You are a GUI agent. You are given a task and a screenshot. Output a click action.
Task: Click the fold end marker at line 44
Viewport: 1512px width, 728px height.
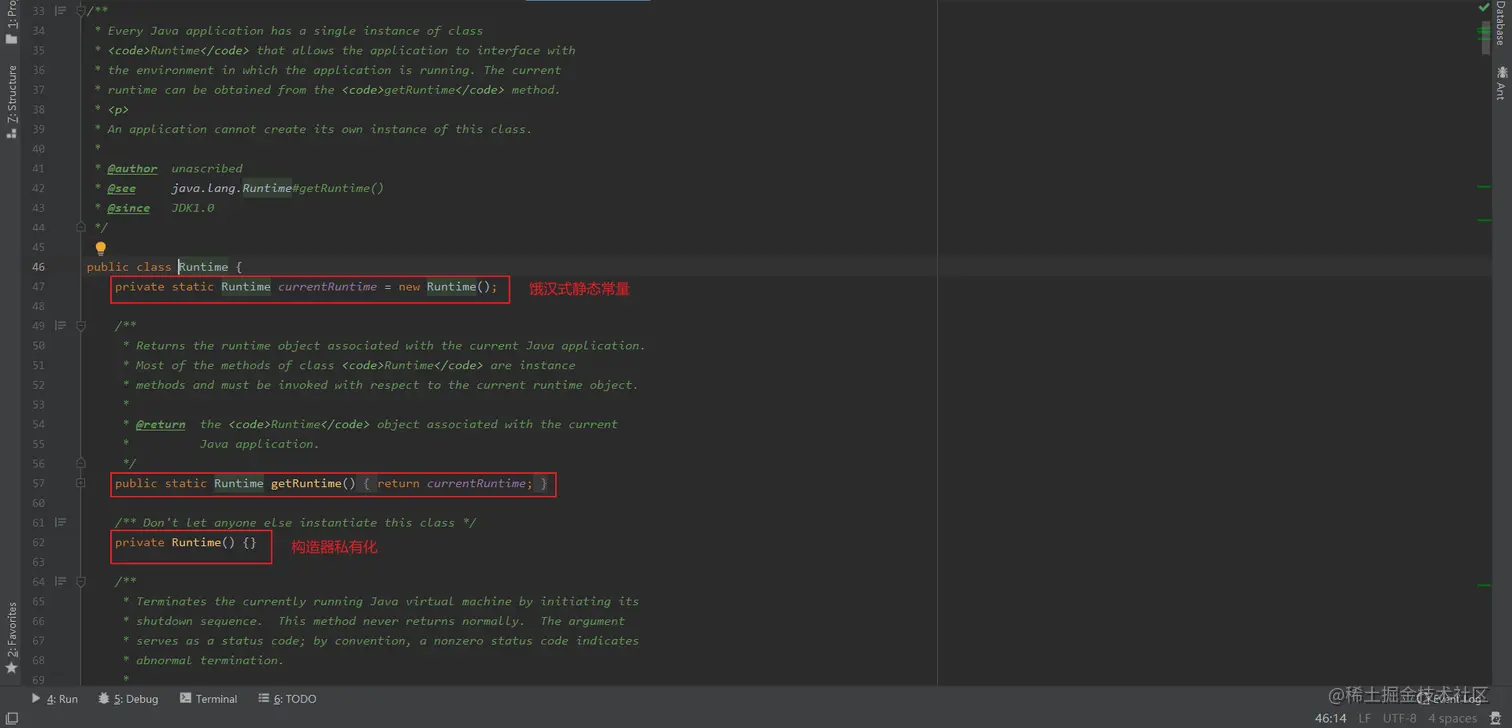[81, 227]
